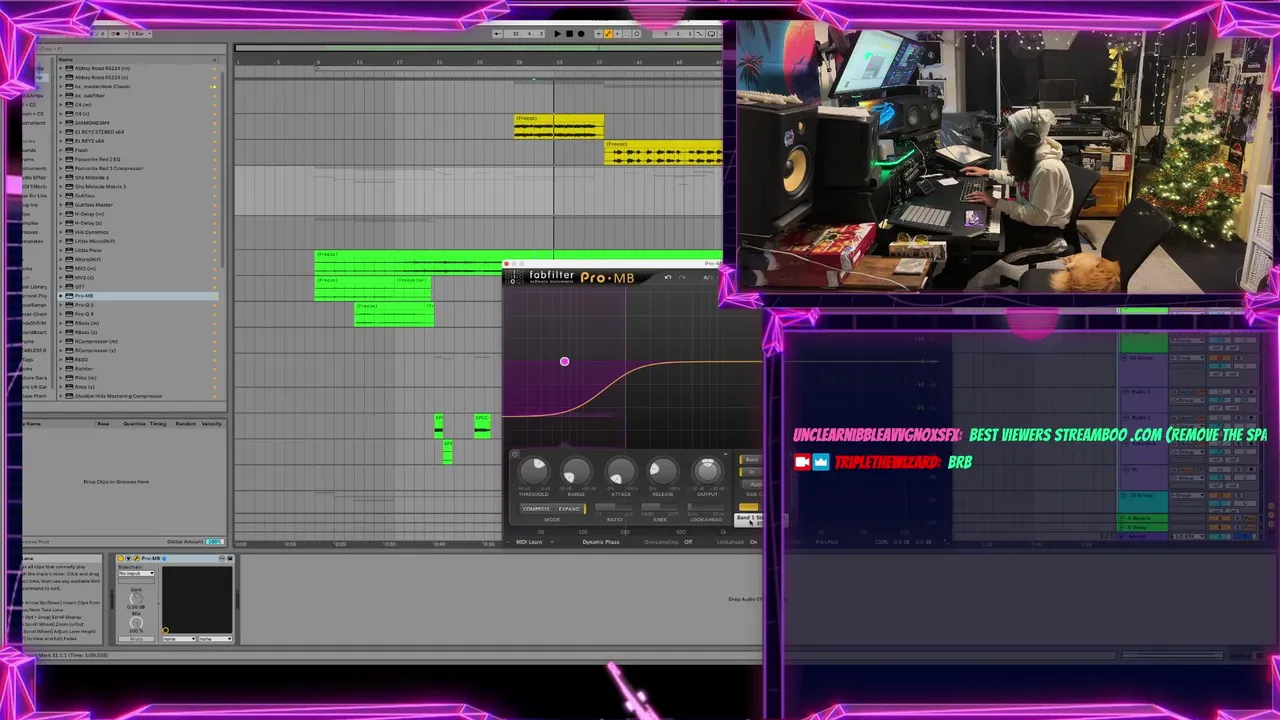The image size is (1280, 720).
Task: Select Abbey Road RS124 (m) in browser
Action: click(x=102, y=68)
